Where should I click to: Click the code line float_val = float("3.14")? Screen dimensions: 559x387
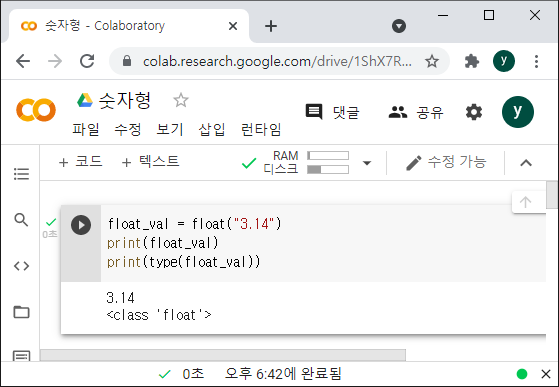(x=194, y=224)
